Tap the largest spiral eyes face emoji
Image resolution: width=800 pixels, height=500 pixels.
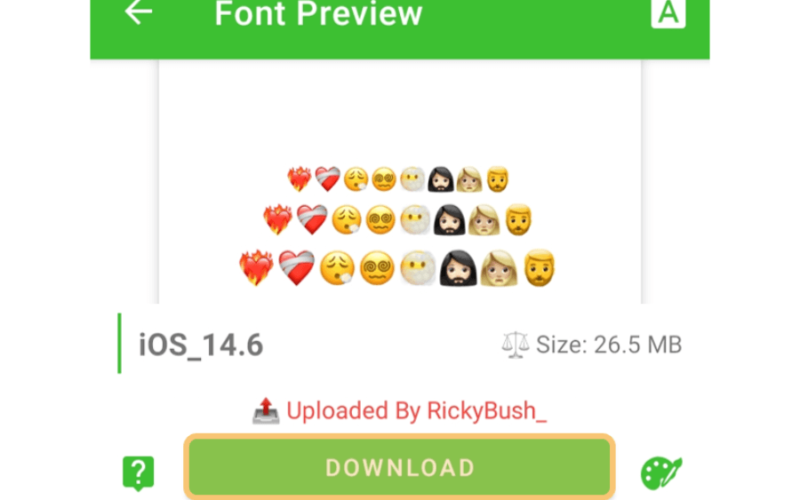pyautogui.click(x=377, y=268)
